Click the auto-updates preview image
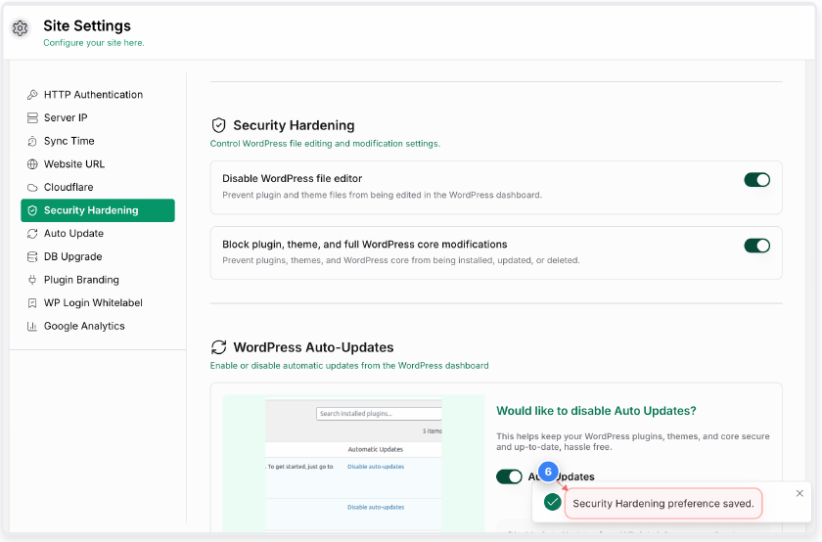822x542 pixels. [x=353, y=463]
